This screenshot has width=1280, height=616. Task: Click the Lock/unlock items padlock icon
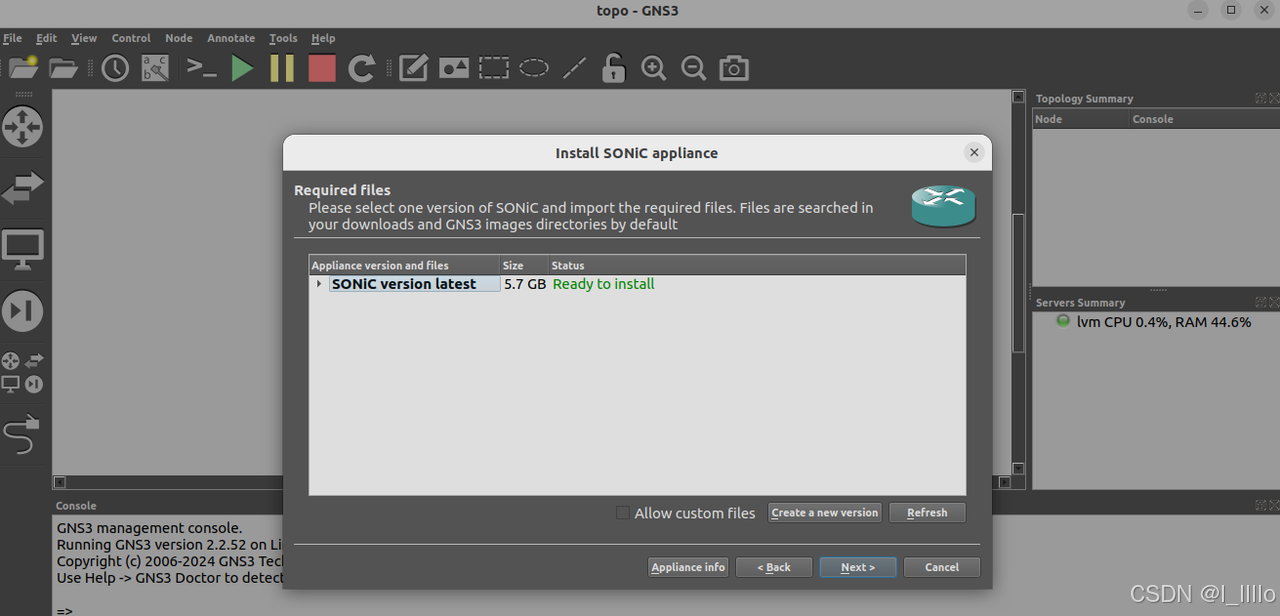coord(614,68)
